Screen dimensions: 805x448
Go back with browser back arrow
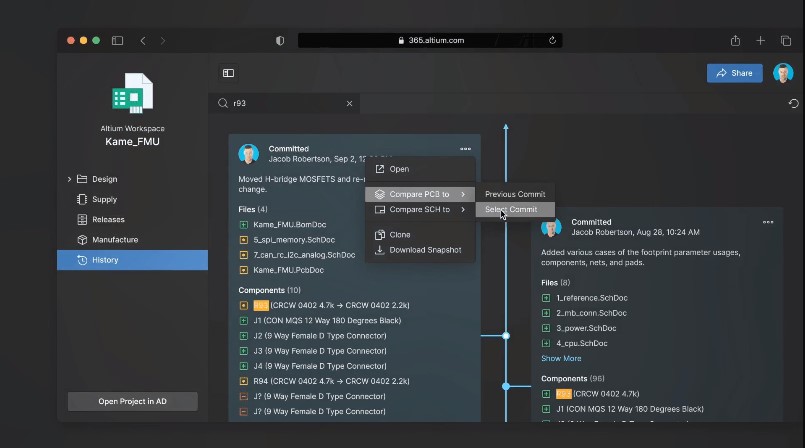[143, 41]
